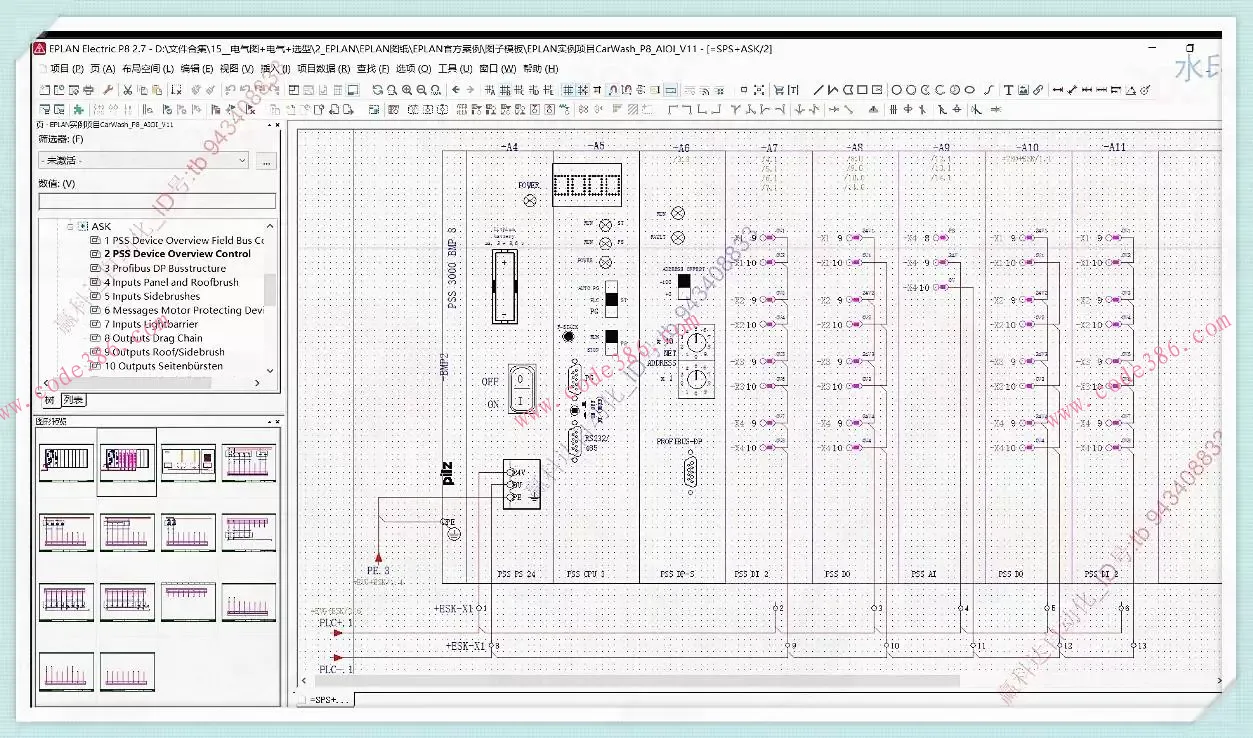Click the filter ellipsis browse button
This screenshot has width=1253, height=738.
266,161
